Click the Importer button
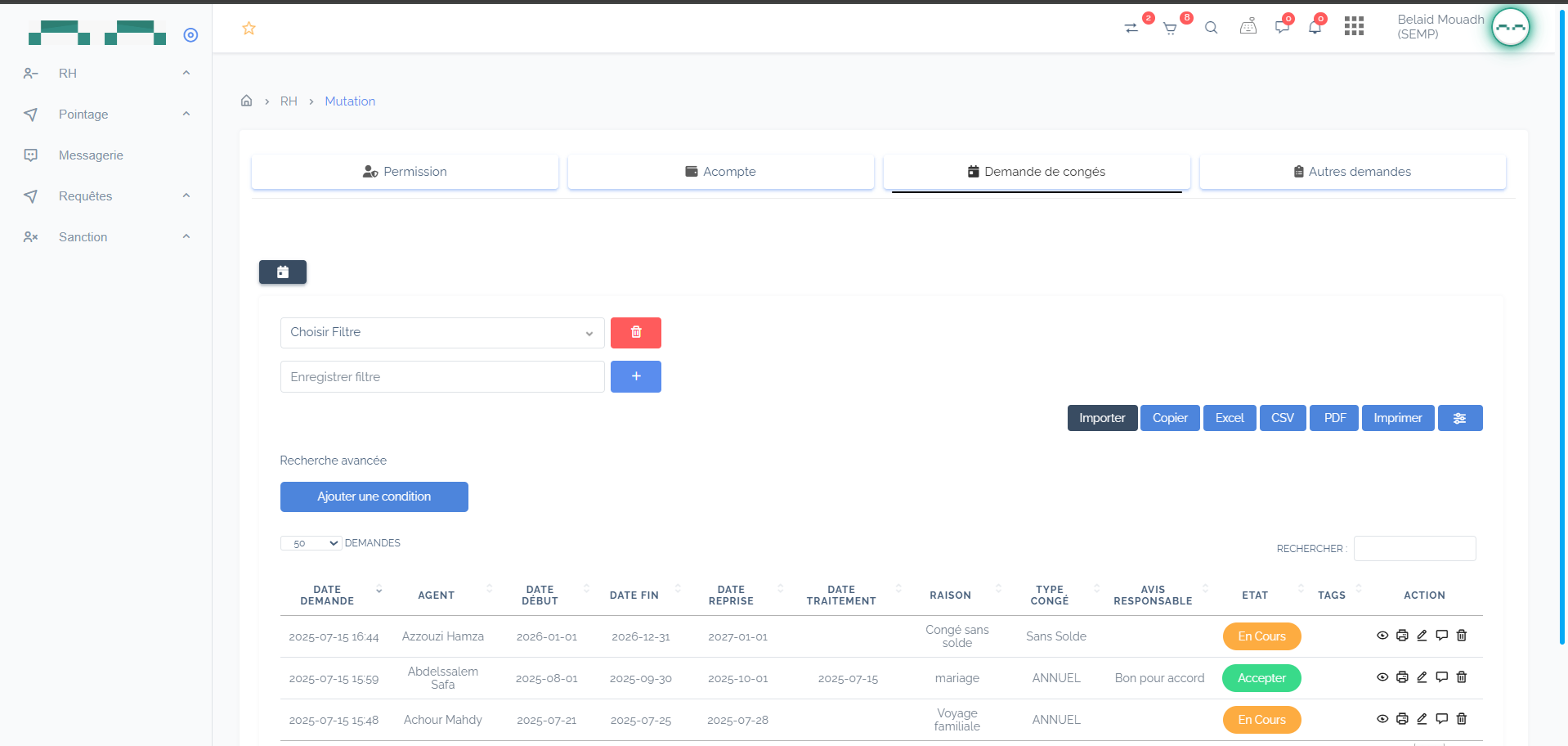This screenshot has width=1568, height=746. click(x=1102, y=418)
